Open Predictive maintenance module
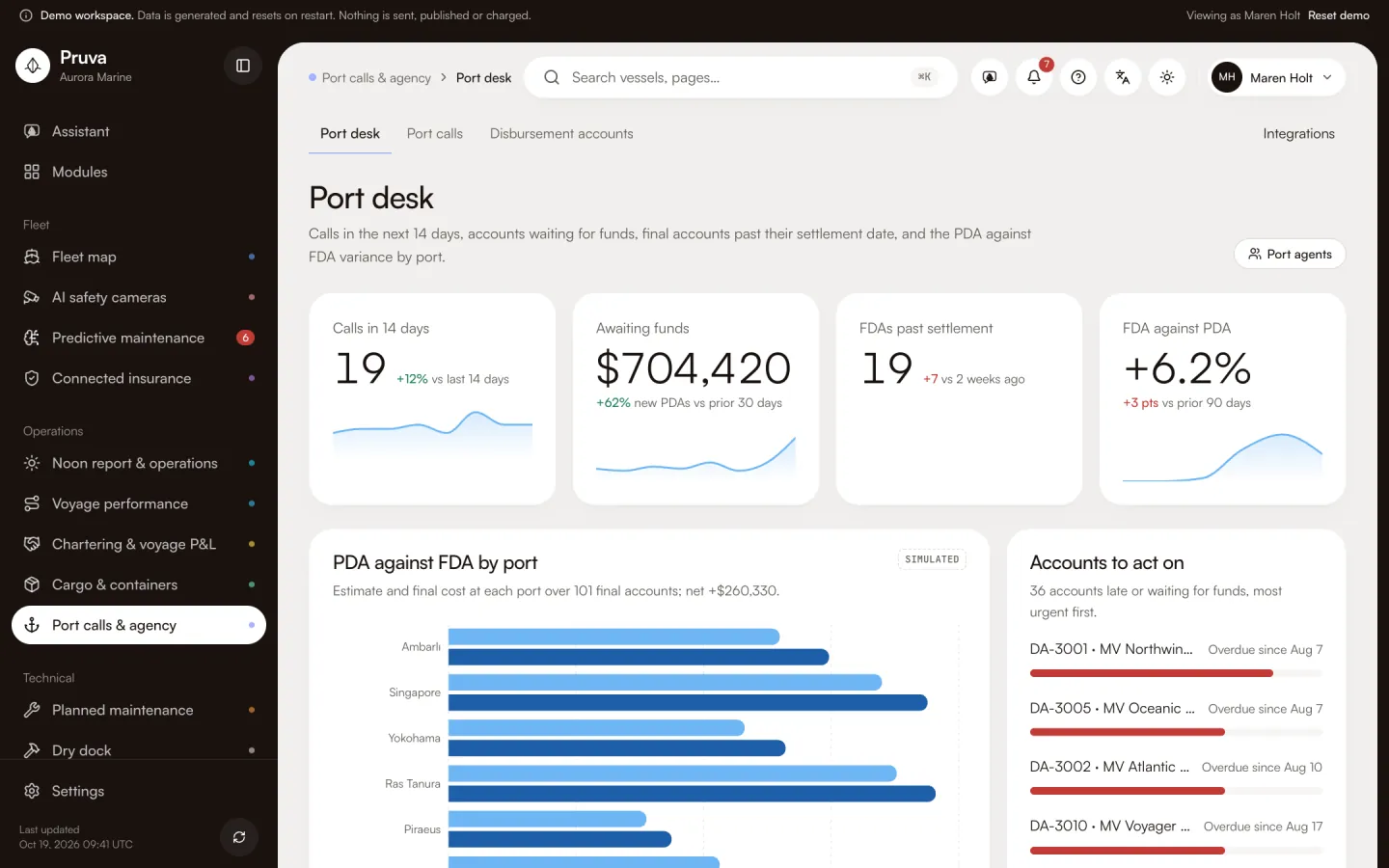Screen dimensions: 1389x868 pos(139,338)
